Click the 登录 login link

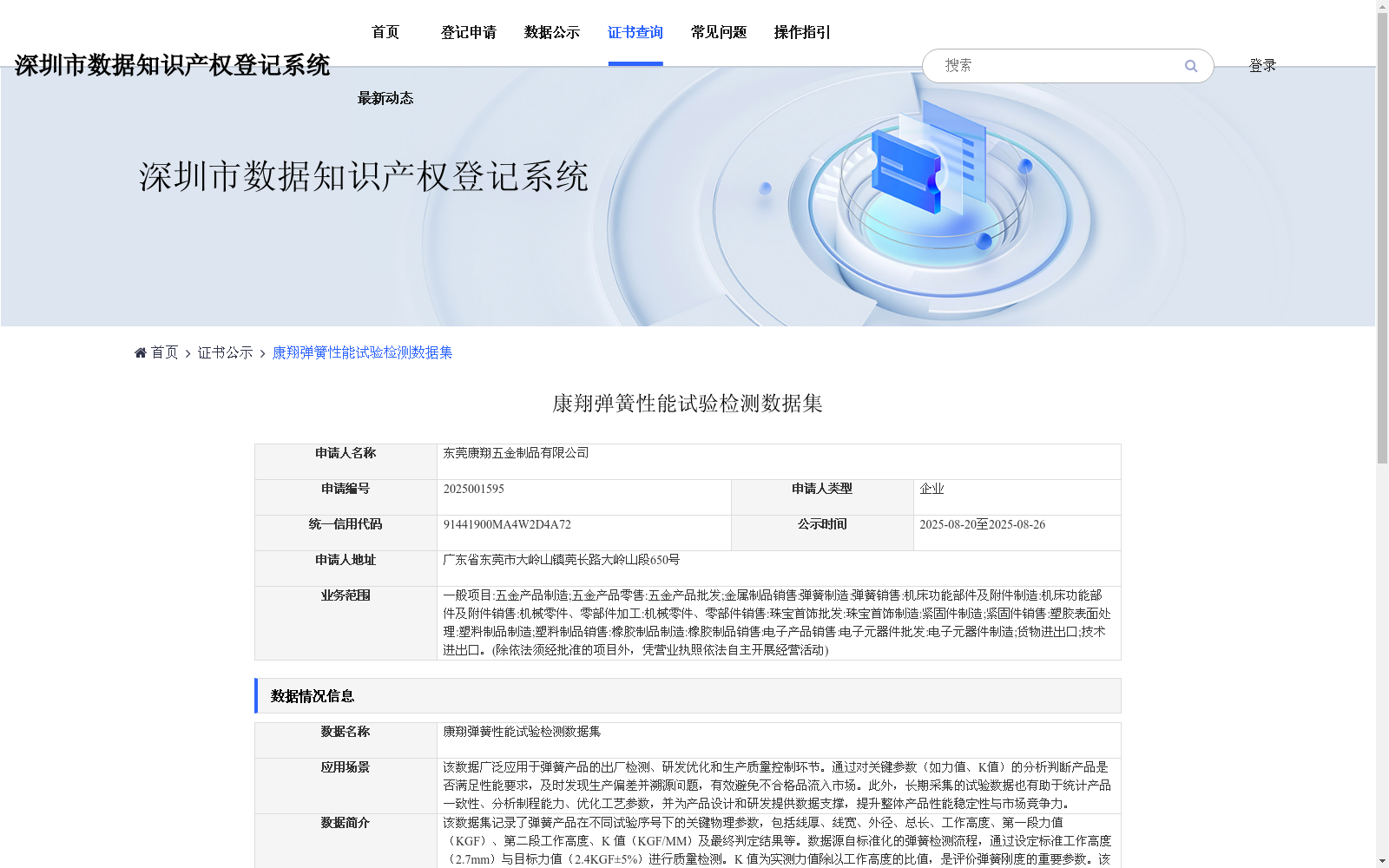[1262, 66]
